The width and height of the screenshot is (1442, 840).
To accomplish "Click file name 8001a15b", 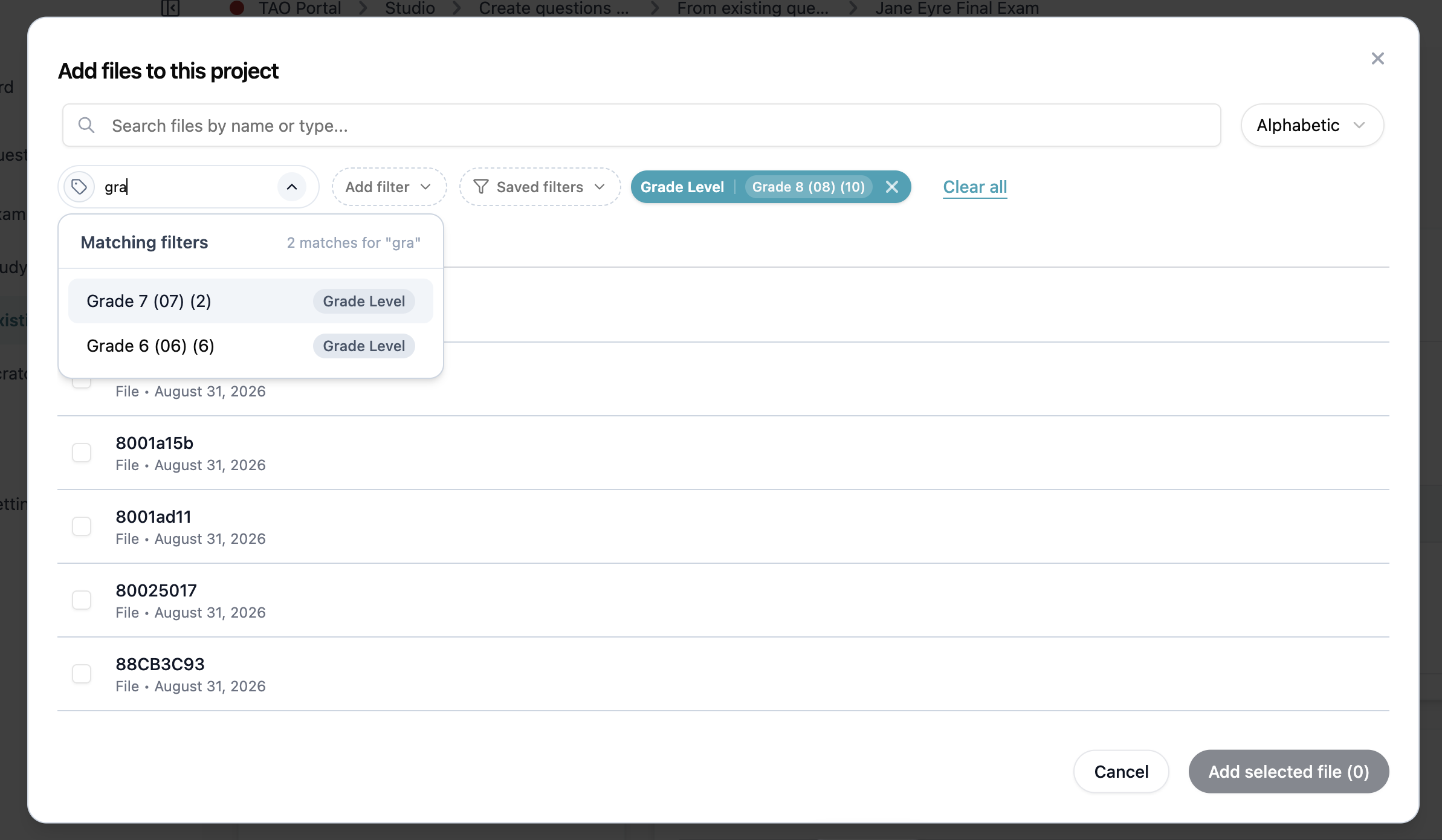I will click(154, 443).
